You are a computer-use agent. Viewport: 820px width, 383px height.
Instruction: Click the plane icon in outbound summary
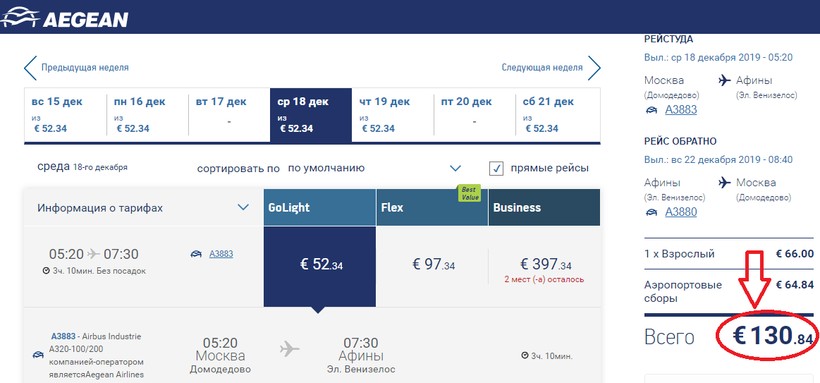(x=724, y=81)
